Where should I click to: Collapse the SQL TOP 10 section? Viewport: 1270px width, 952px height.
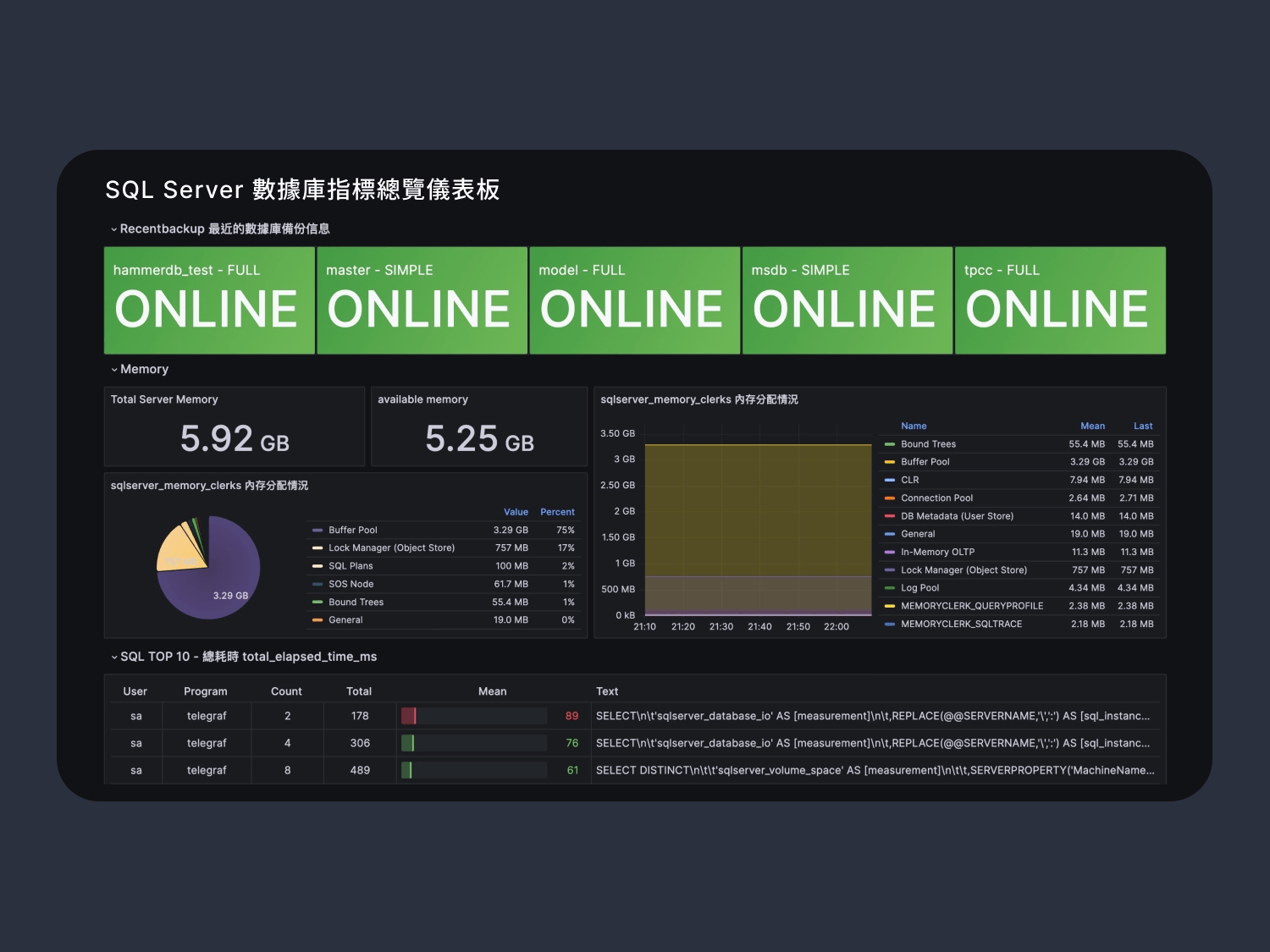pyautogui.click(x=114, y=658)
